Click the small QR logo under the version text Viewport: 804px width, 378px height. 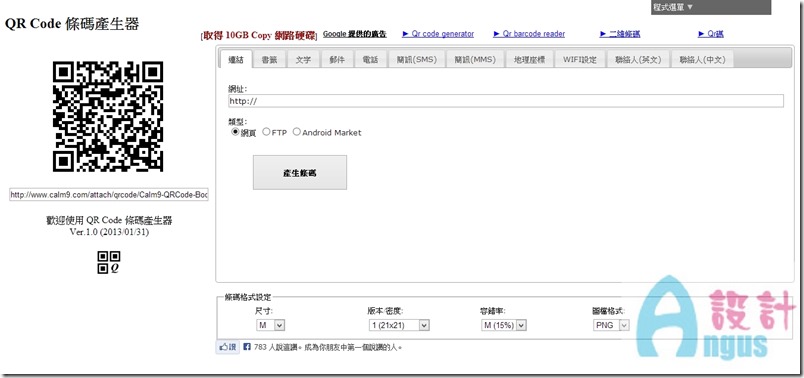pyautogui.click(x=109, y=262)
